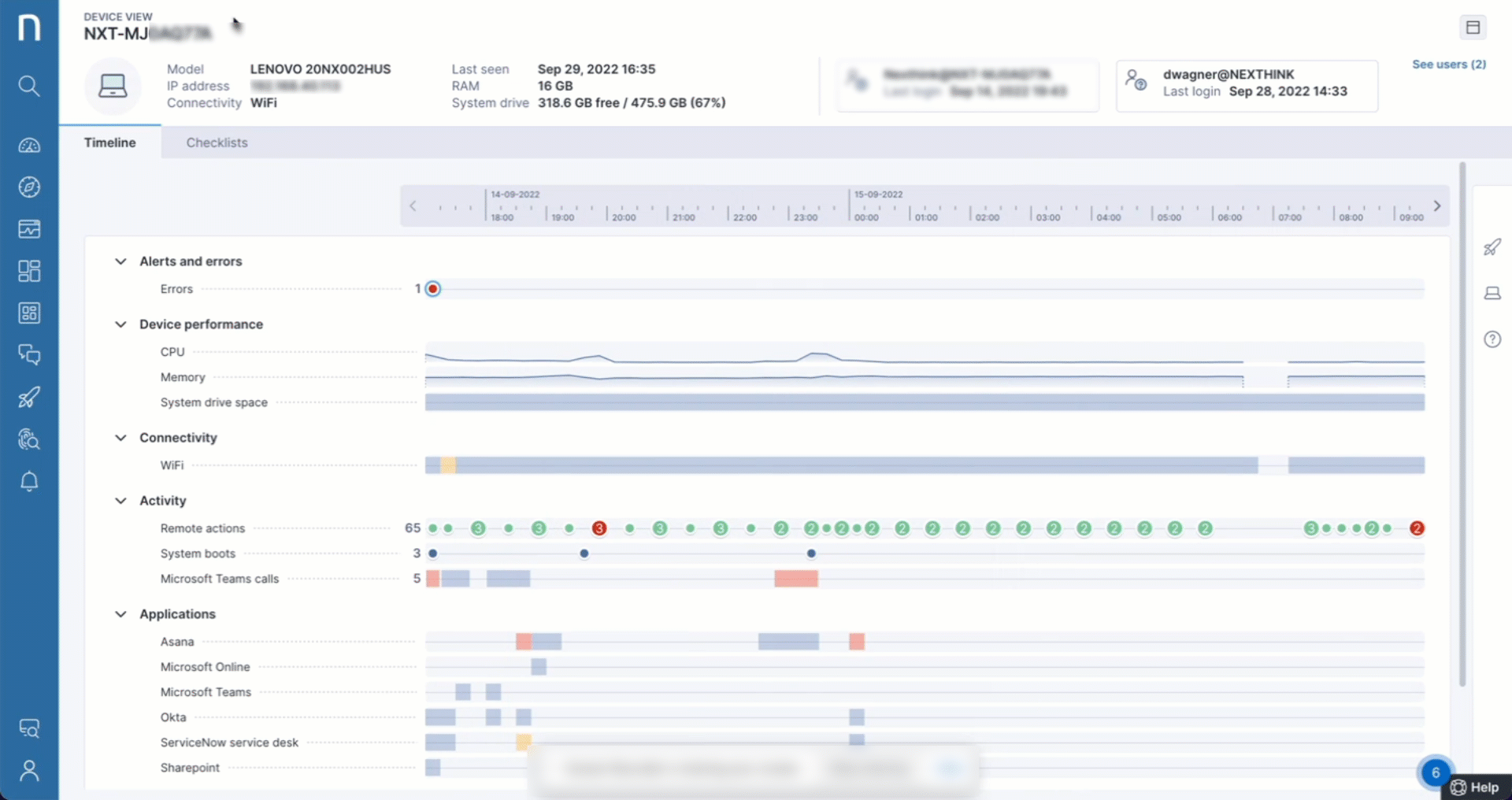Click the See users (2) link

point(1448,65)
